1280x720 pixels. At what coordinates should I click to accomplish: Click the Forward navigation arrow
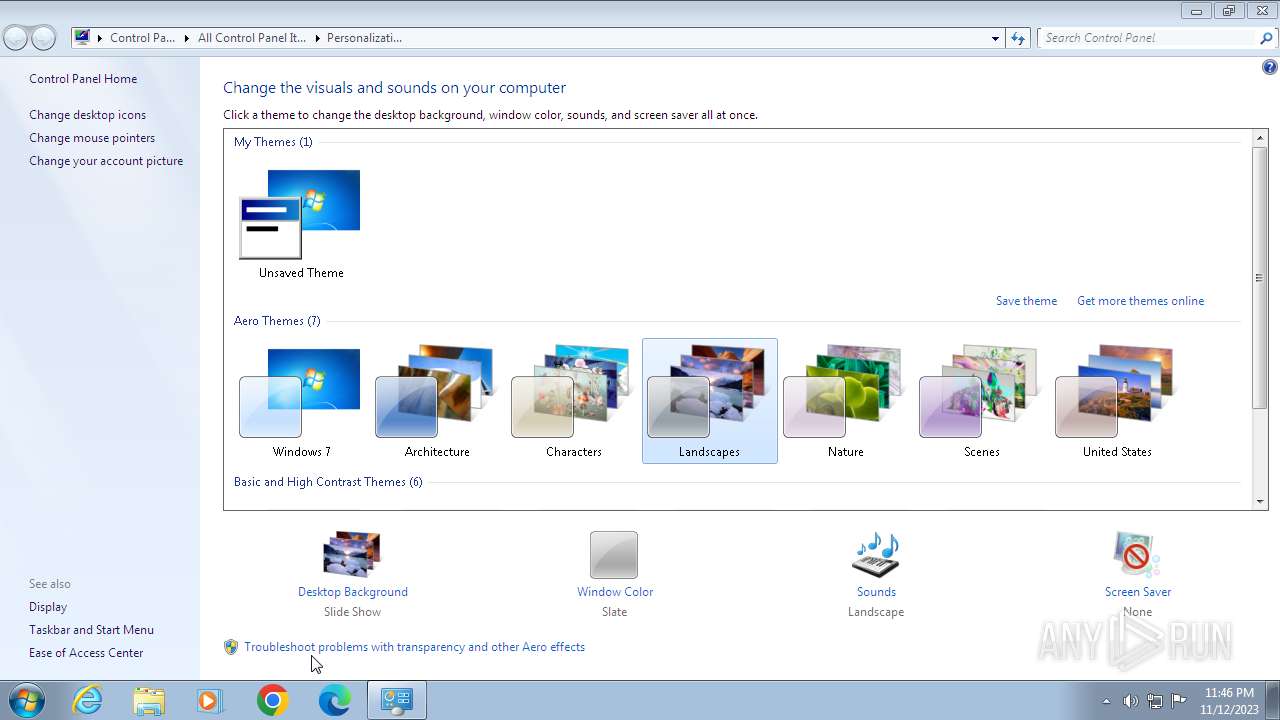point(43,38)
